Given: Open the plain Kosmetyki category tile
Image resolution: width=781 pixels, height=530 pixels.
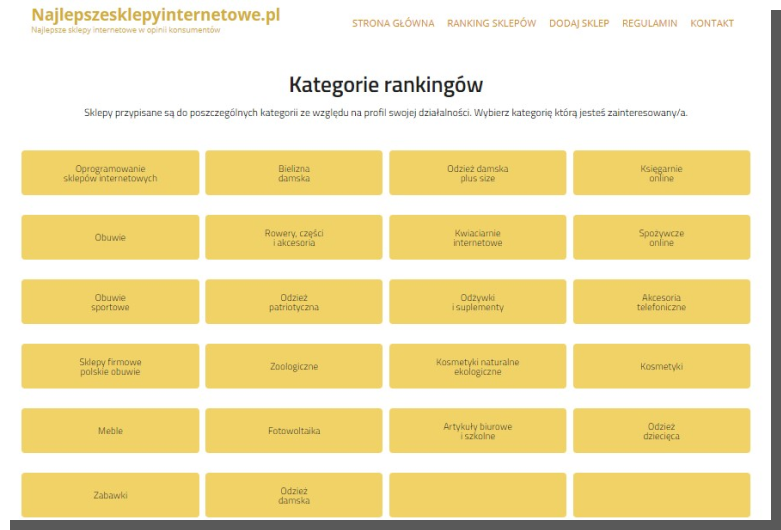Looking at the screenshot, I should point(661,366).
